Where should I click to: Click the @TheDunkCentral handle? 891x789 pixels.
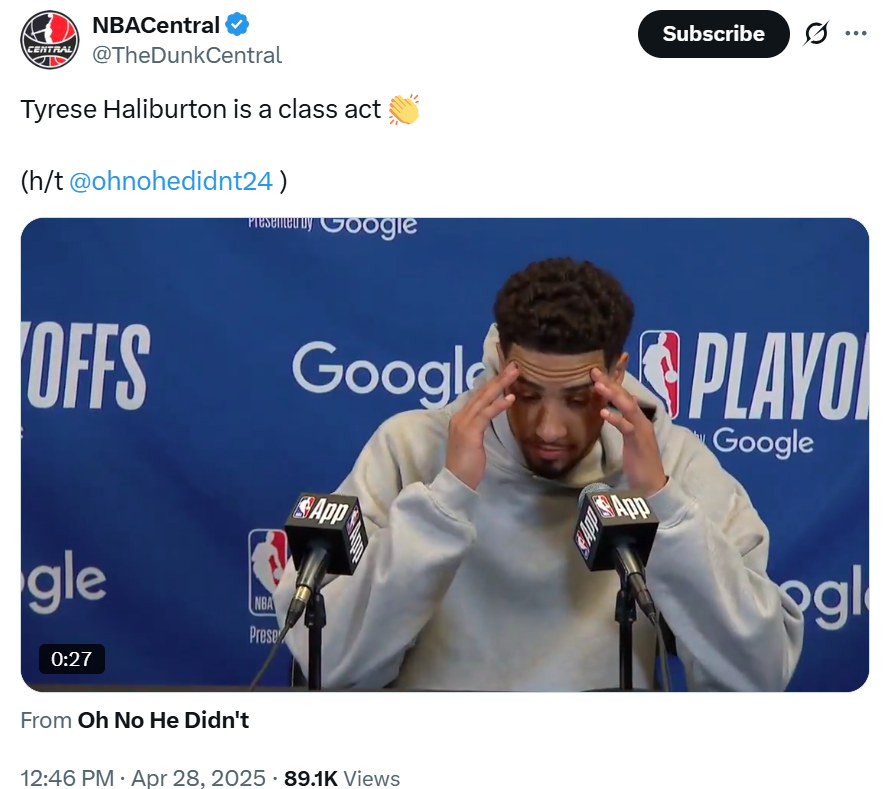coord(187,55)
